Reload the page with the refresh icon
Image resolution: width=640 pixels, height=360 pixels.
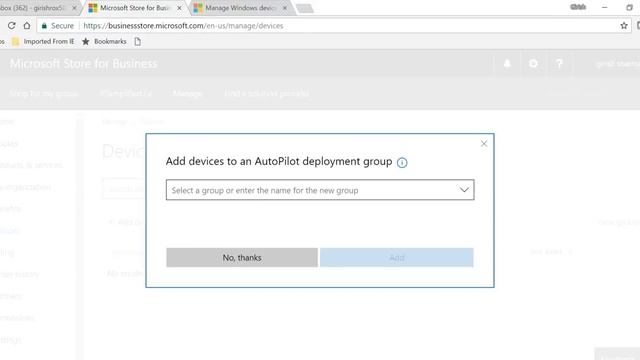11,25
